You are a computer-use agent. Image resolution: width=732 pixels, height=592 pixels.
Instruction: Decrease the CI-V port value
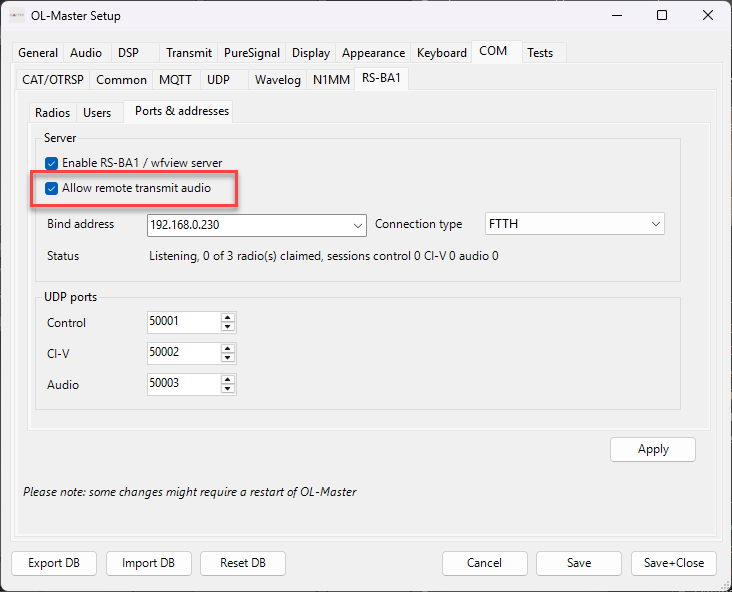click(x=228, y=358)
